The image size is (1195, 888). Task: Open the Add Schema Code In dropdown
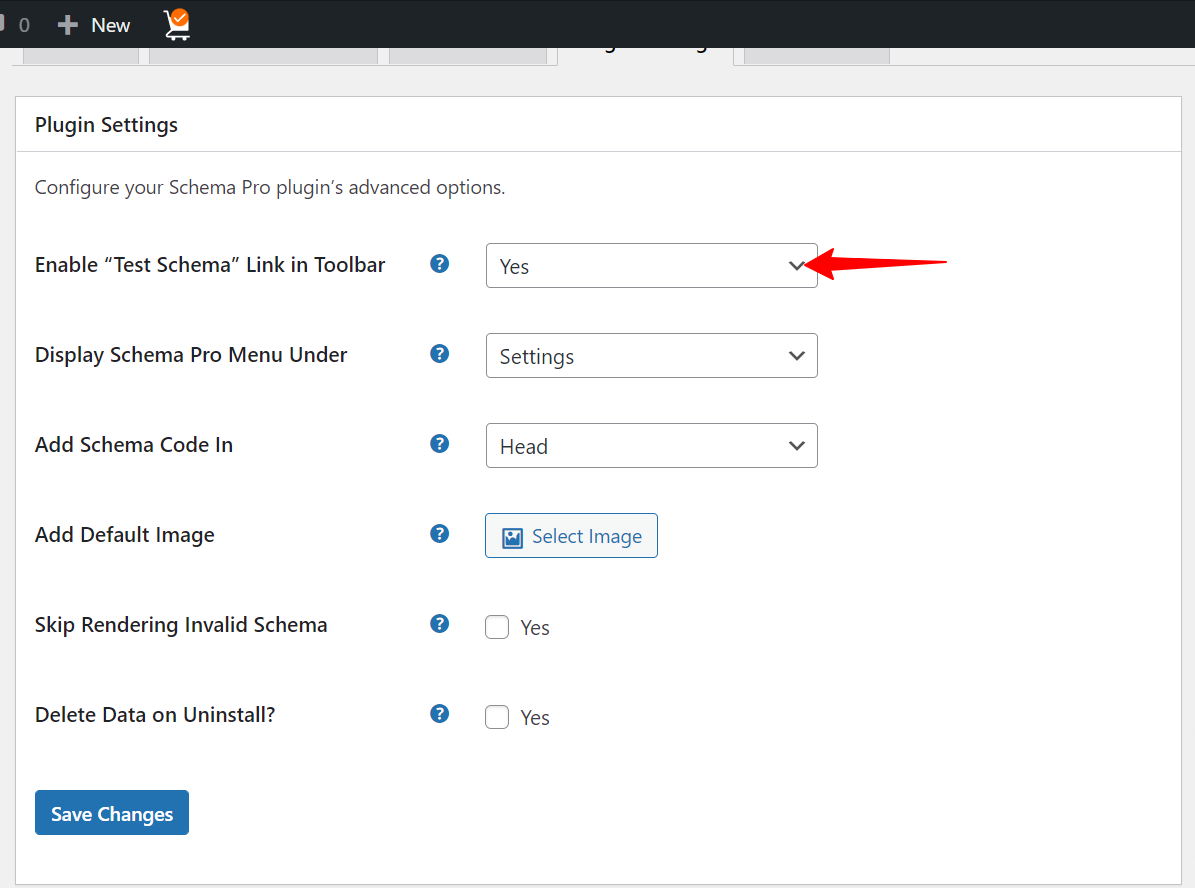click(651, 446)
